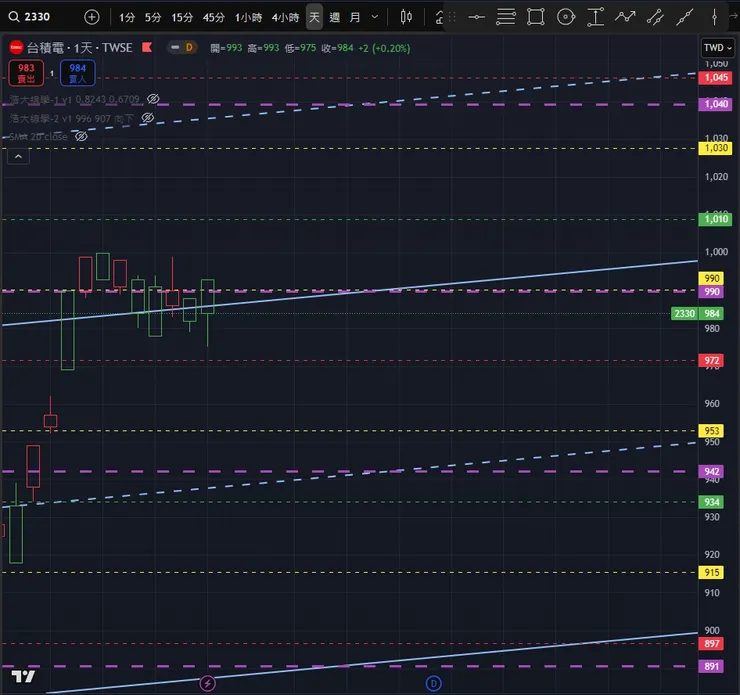740x695 pixels.
Task: Select the 月 monthly timeframe
Action: (x=355, y=17)
